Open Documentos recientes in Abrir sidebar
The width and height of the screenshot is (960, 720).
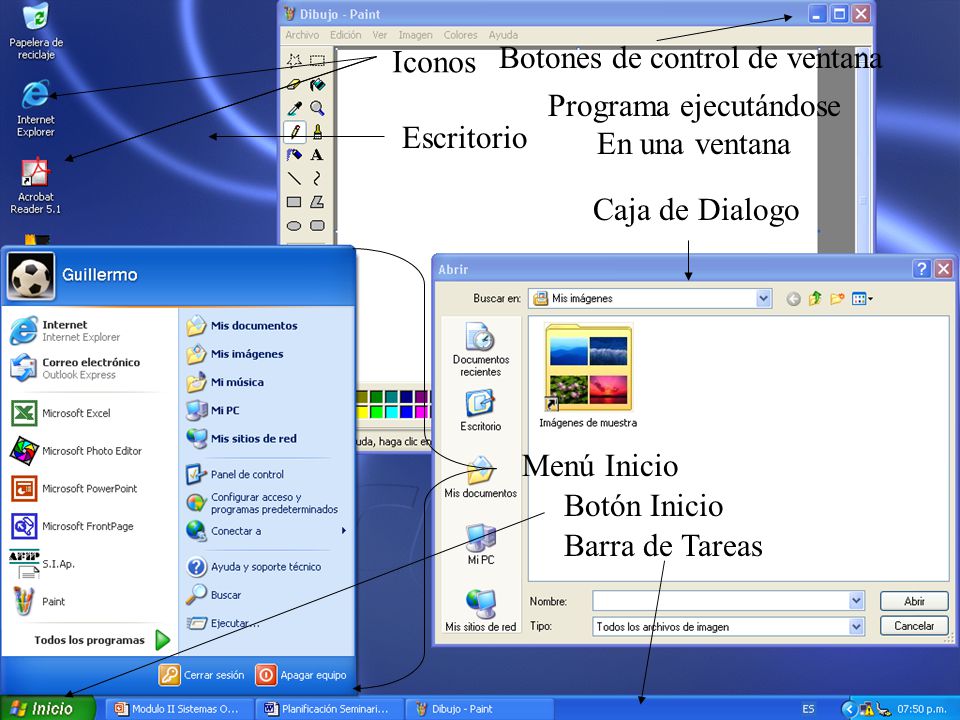(x=481, y=350)
